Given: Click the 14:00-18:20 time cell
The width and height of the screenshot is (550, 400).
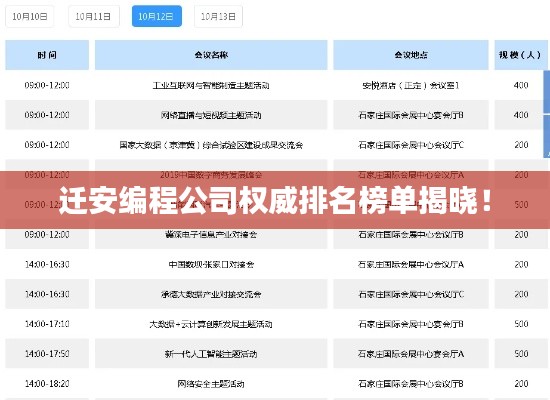Looking at the screenshot, I should tap(47, 384).
